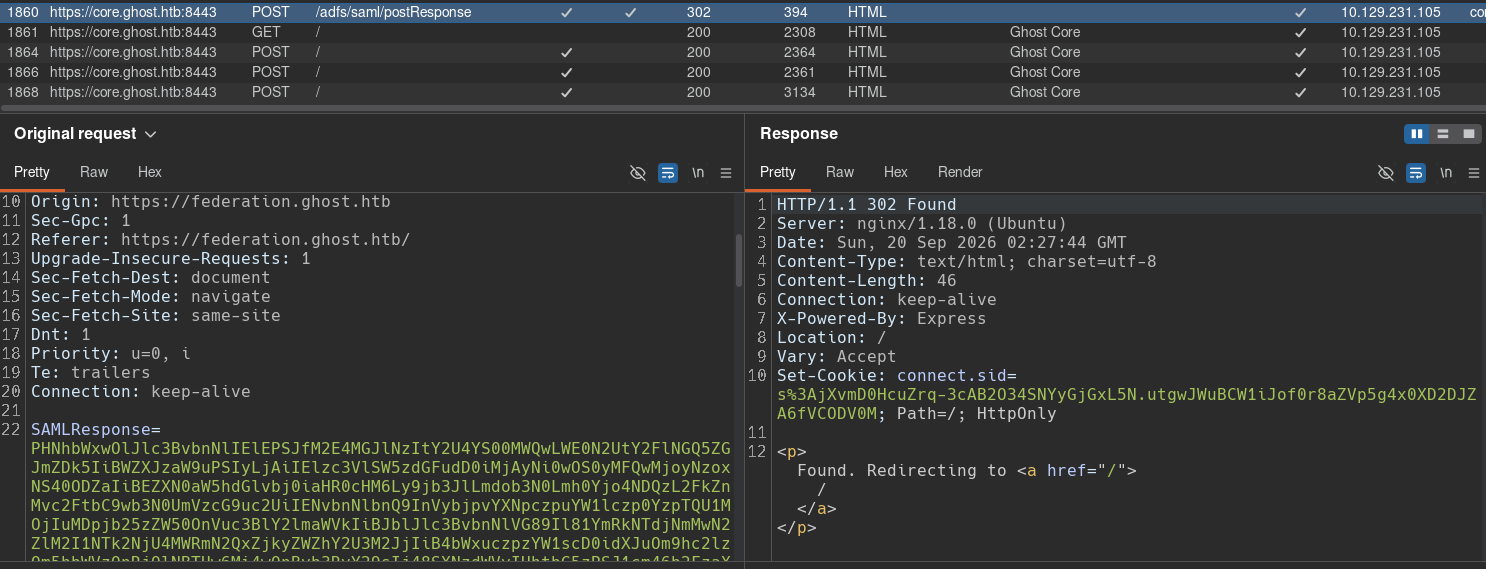Click Content-Length 46 header
This screenshot has width=1486, height=569.
(x=866, y=281)
